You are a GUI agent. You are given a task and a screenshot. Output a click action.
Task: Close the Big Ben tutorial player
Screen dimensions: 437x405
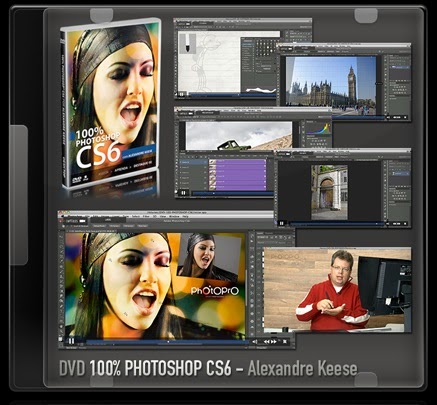[x=405, y=117]
